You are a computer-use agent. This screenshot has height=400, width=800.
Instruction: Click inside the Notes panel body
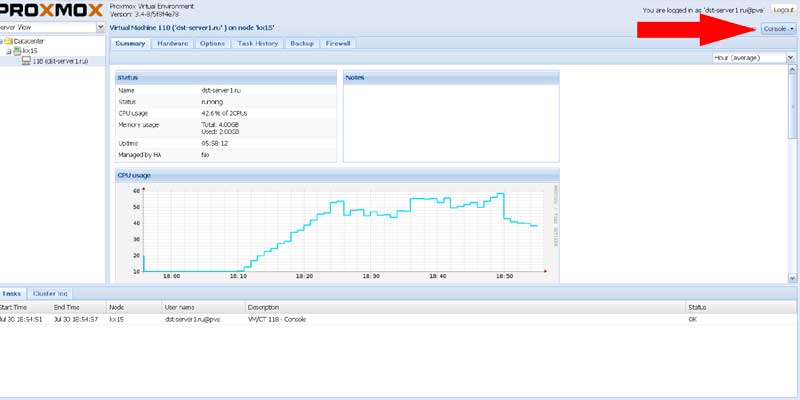(451, 123)
